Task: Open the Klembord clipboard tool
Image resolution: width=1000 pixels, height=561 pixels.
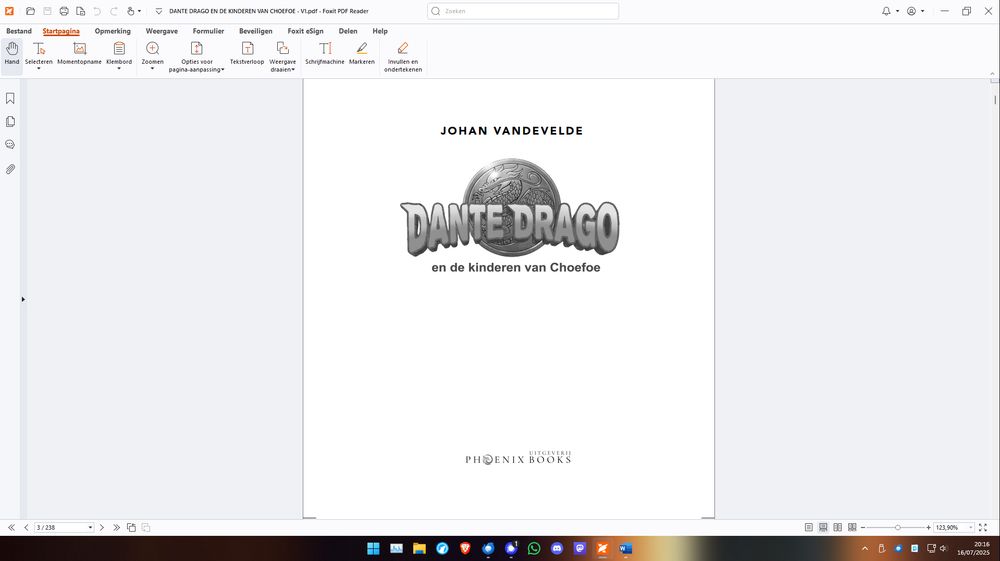Action: [119, 52]
